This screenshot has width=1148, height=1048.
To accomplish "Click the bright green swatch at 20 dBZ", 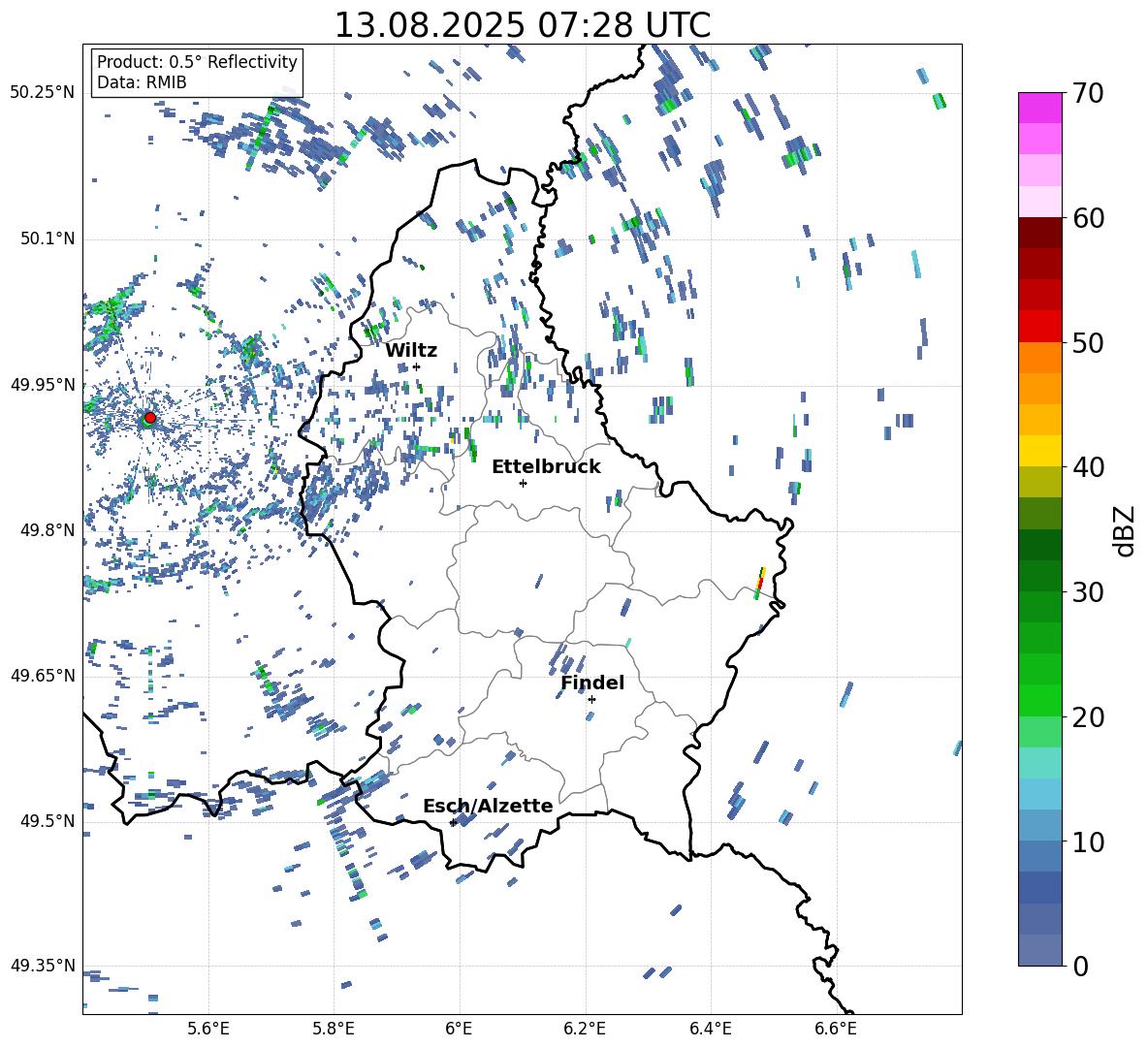I will 1040,701.
